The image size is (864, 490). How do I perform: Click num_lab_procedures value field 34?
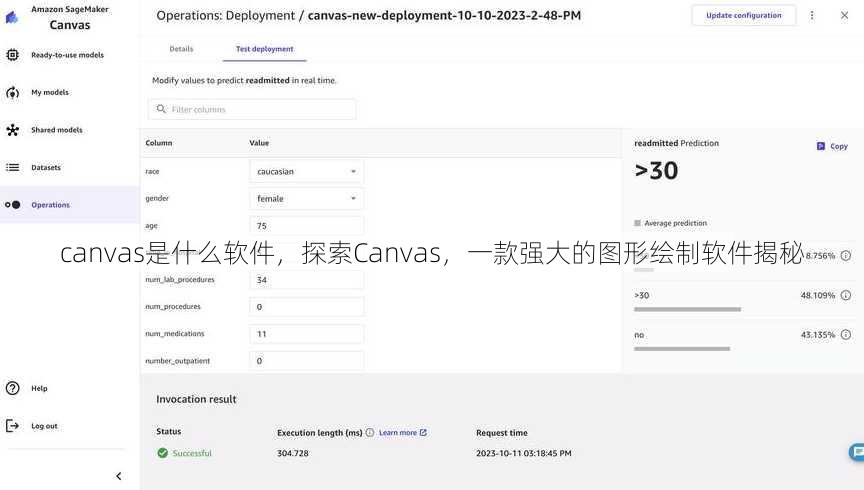tap(306, 280)
